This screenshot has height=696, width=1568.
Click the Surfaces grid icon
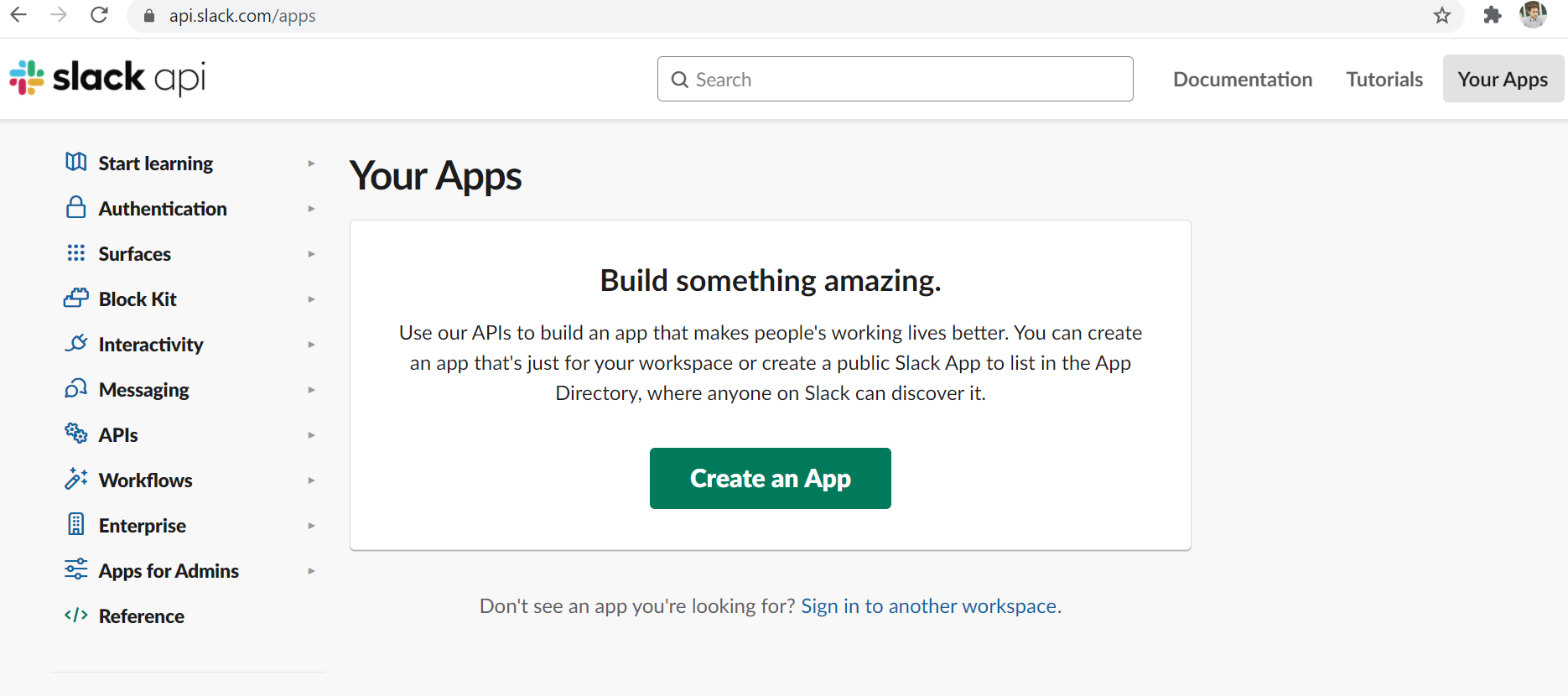(x=76, y=252)
